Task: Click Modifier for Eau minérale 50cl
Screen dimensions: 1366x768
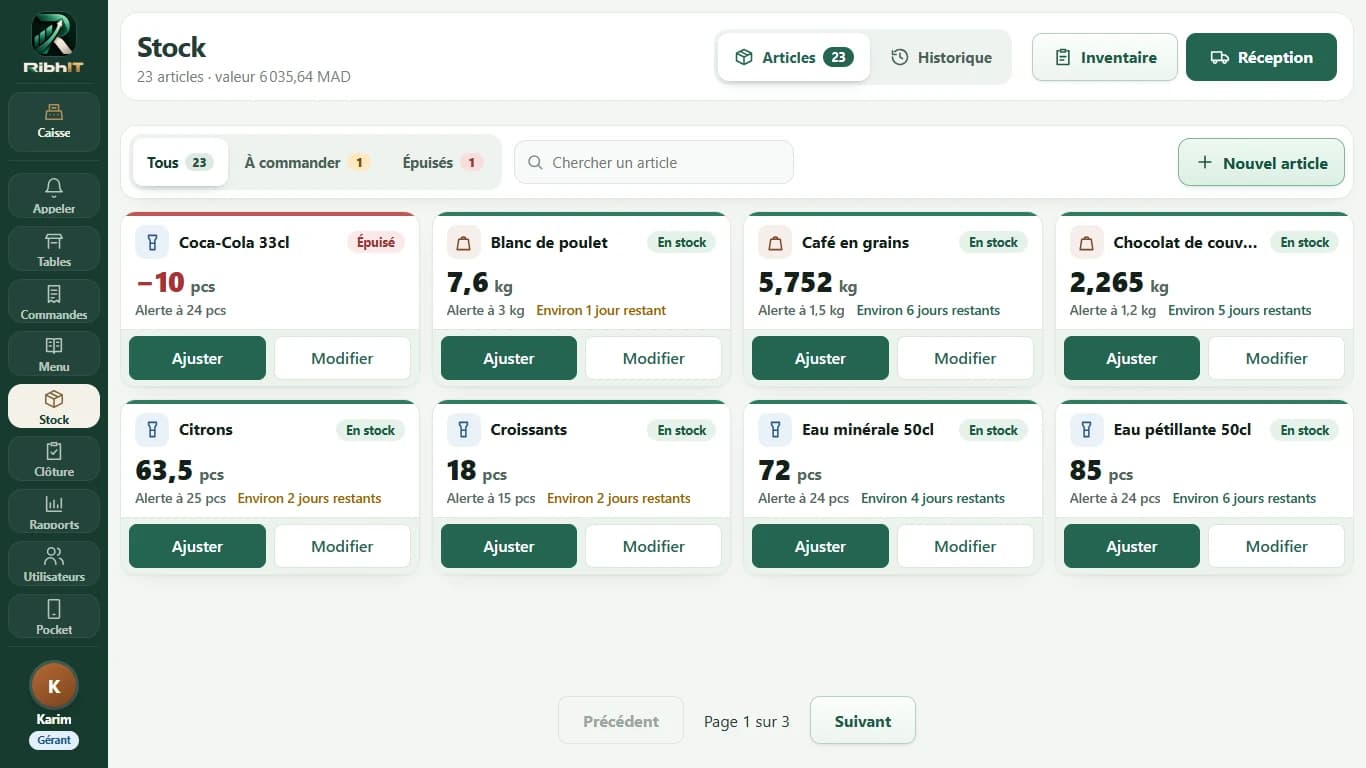Action: (965, 546)
